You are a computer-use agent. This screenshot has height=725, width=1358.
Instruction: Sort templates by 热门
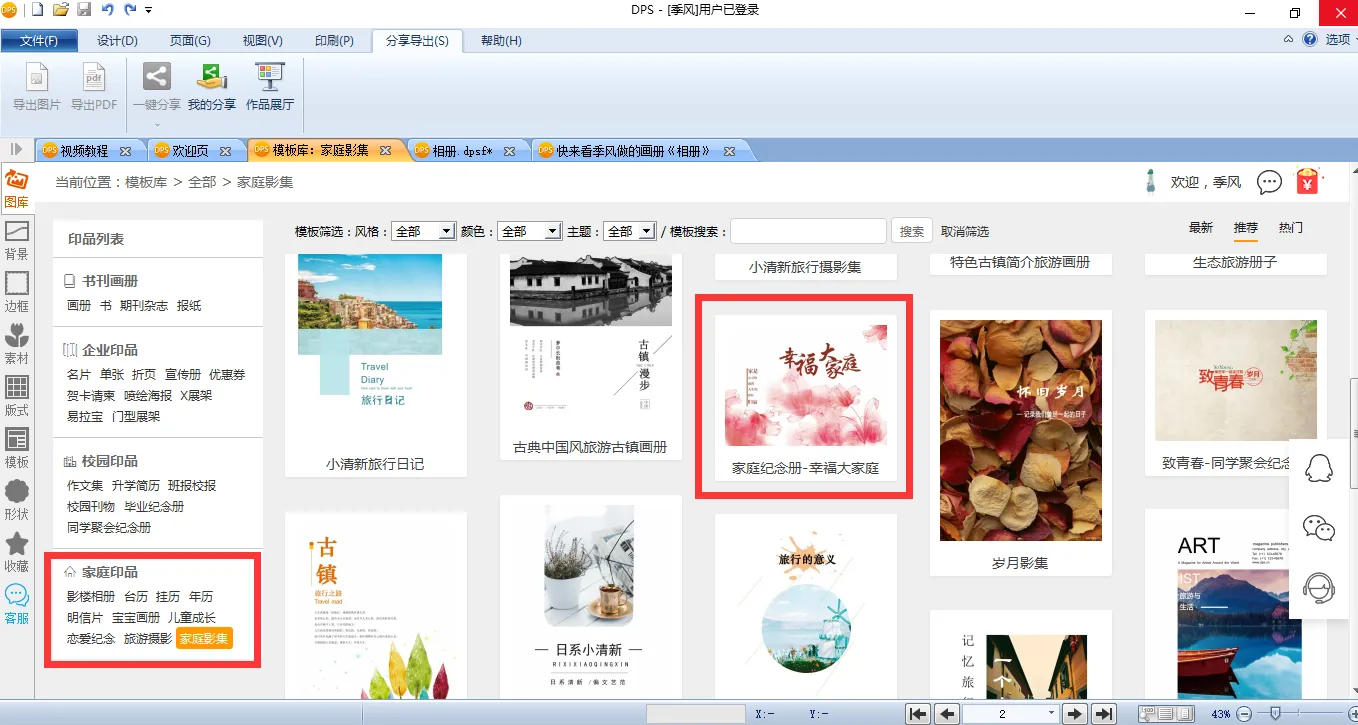[1291, 228]
